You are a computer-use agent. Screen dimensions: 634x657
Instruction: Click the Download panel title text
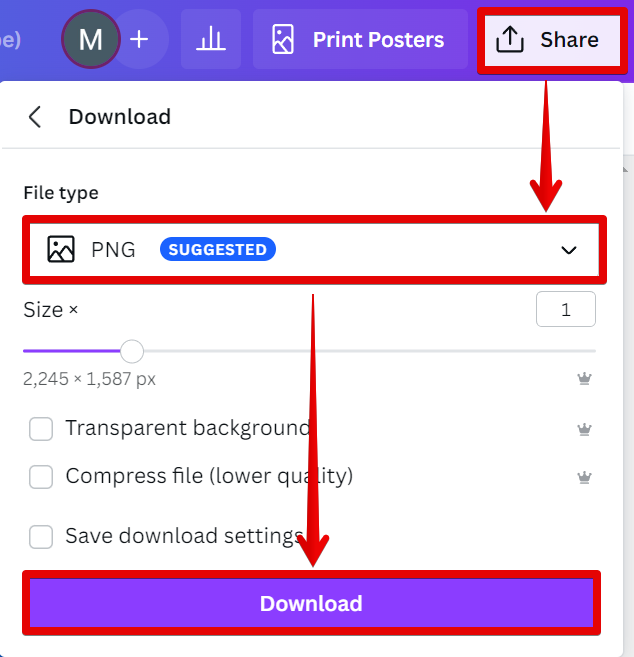click(119, 117)
